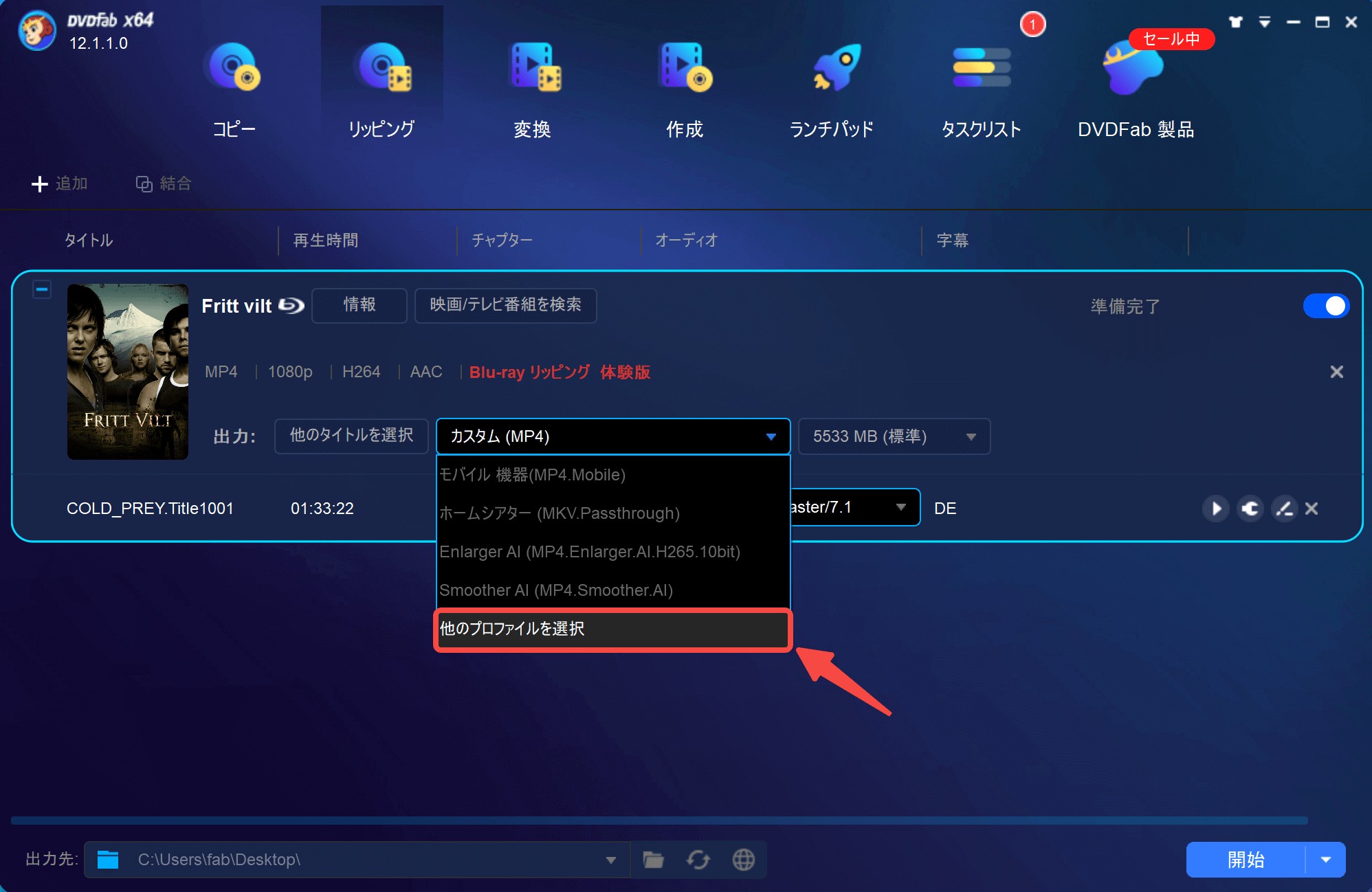The height and width of the screenshot is (892, 1372).
Task: Open video edit pencil icon for title
Action: click(1284, 509)
